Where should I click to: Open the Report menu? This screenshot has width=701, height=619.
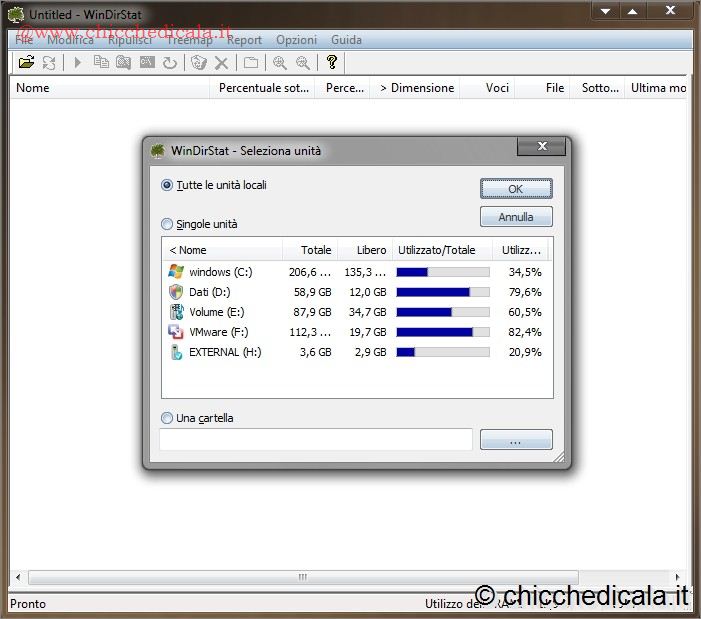[244, 40]
